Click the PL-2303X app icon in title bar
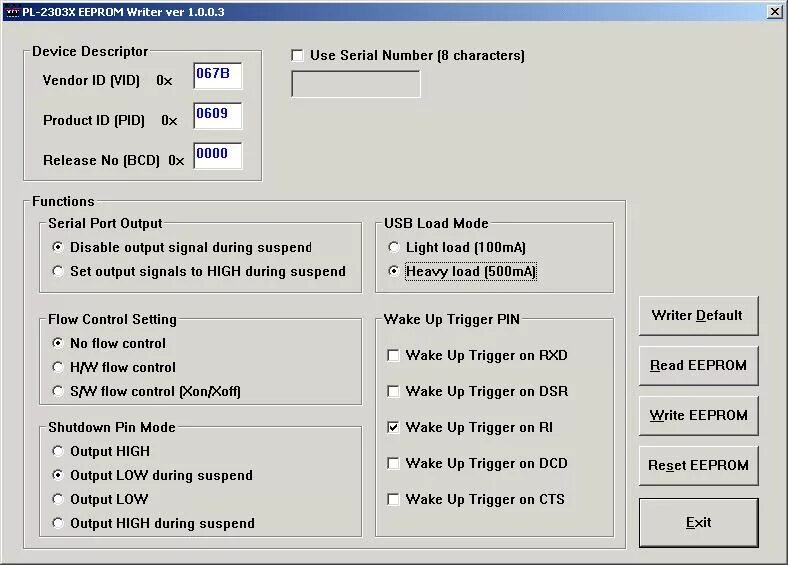 coord(11,12)
